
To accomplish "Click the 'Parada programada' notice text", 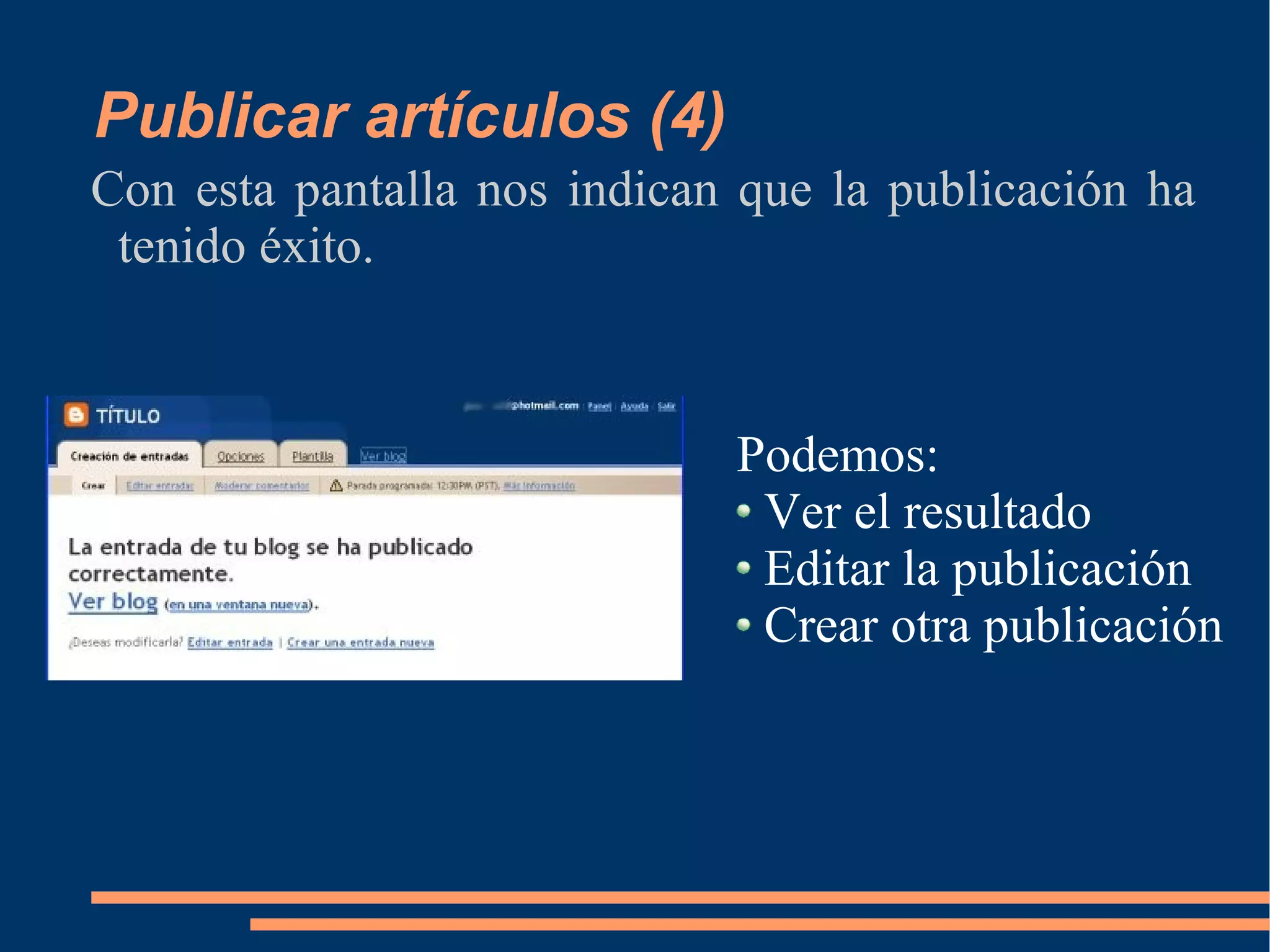I will 423,486.
